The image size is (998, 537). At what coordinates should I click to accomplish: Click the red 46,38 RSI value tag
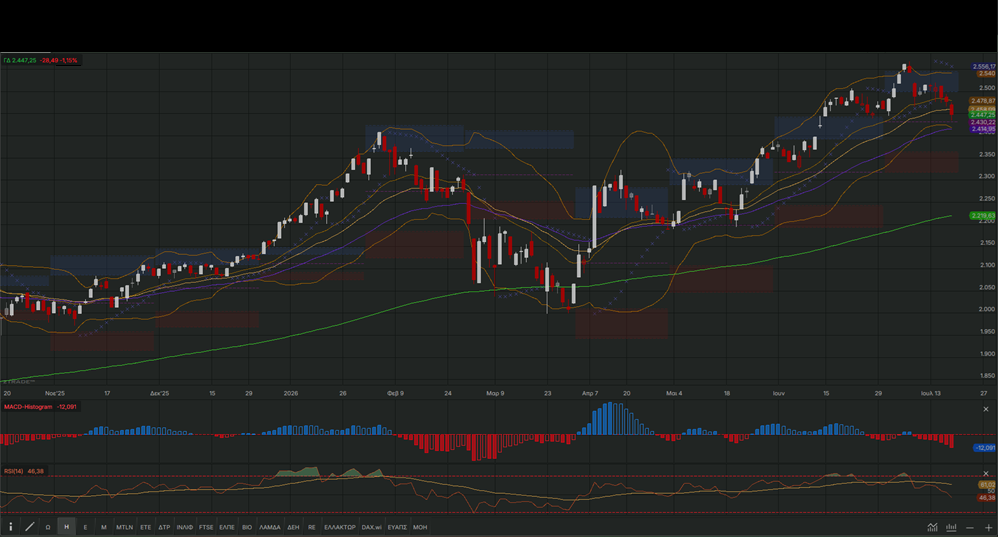[x=987, y=498]
